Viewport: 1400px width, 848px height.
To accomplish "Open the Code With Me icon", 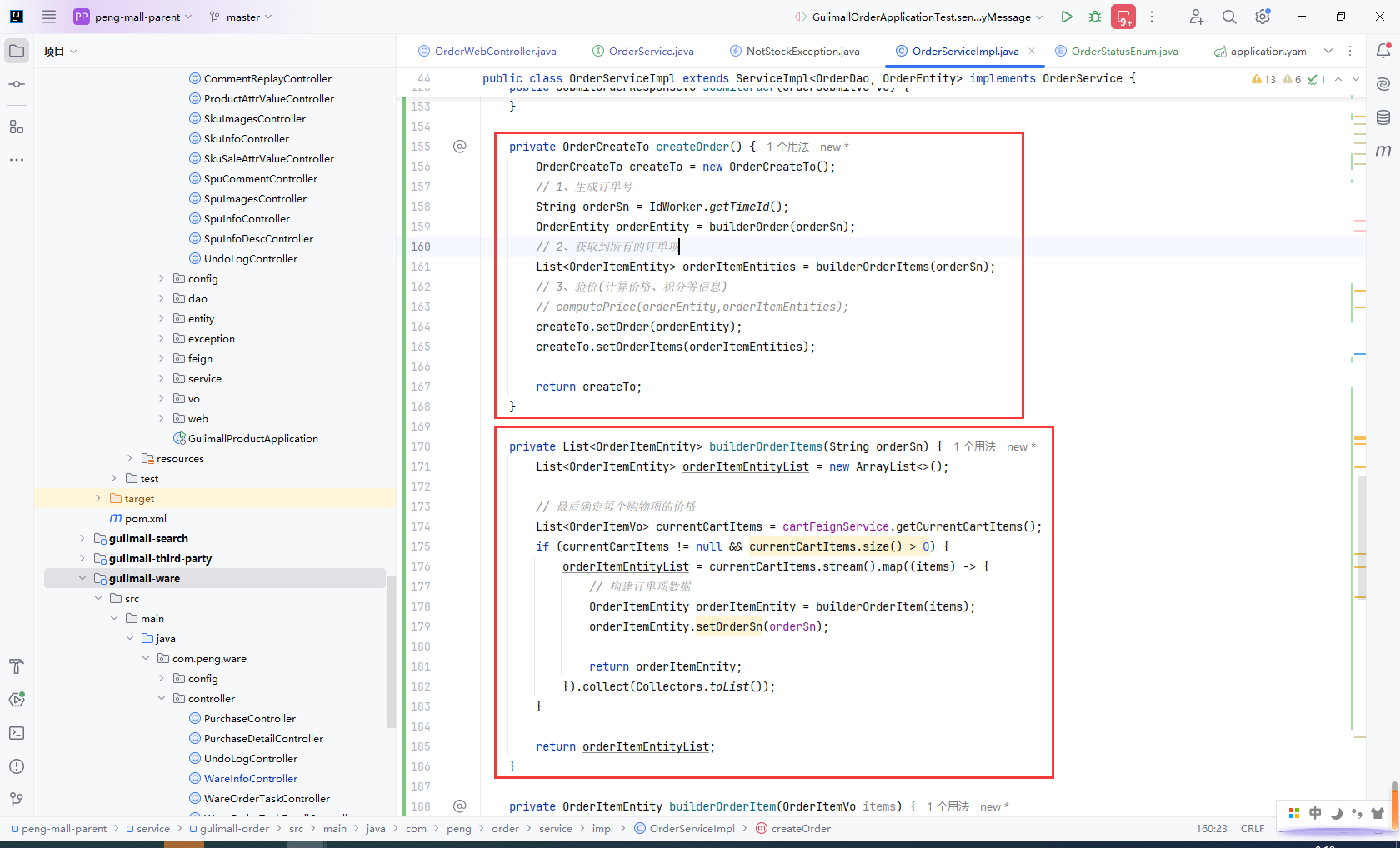I will pyautogui.click(x=1196, y=17).
